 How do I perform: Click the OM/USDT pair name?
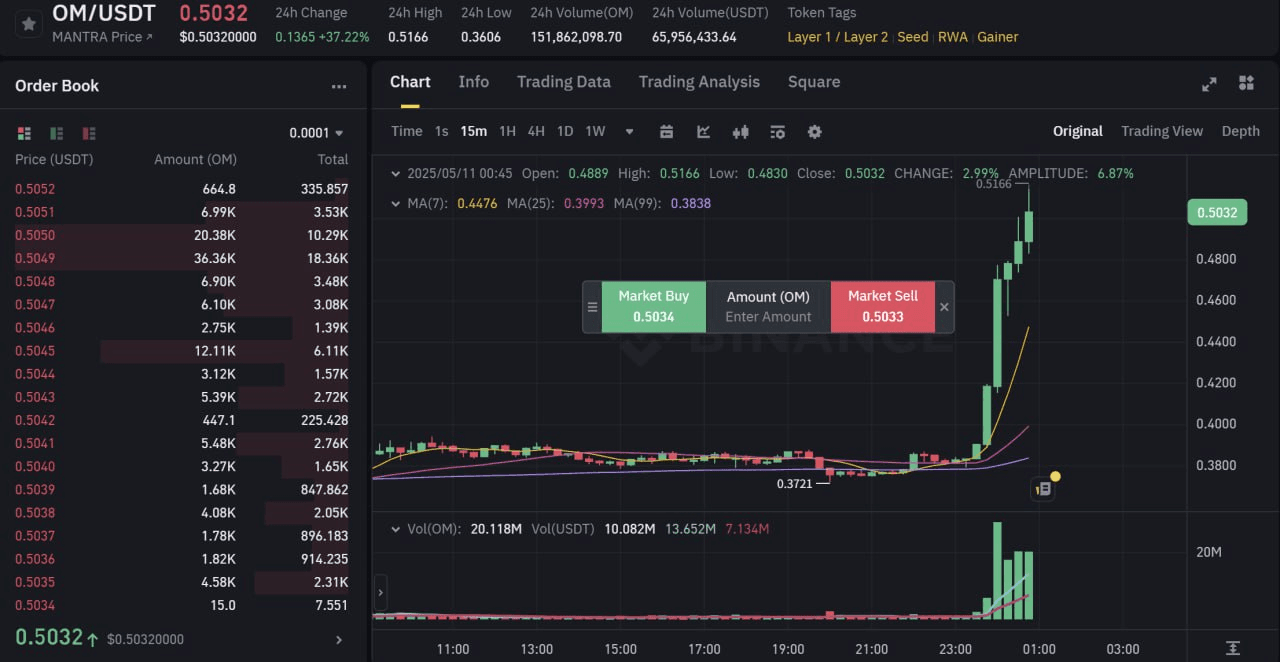pos(104,13)
